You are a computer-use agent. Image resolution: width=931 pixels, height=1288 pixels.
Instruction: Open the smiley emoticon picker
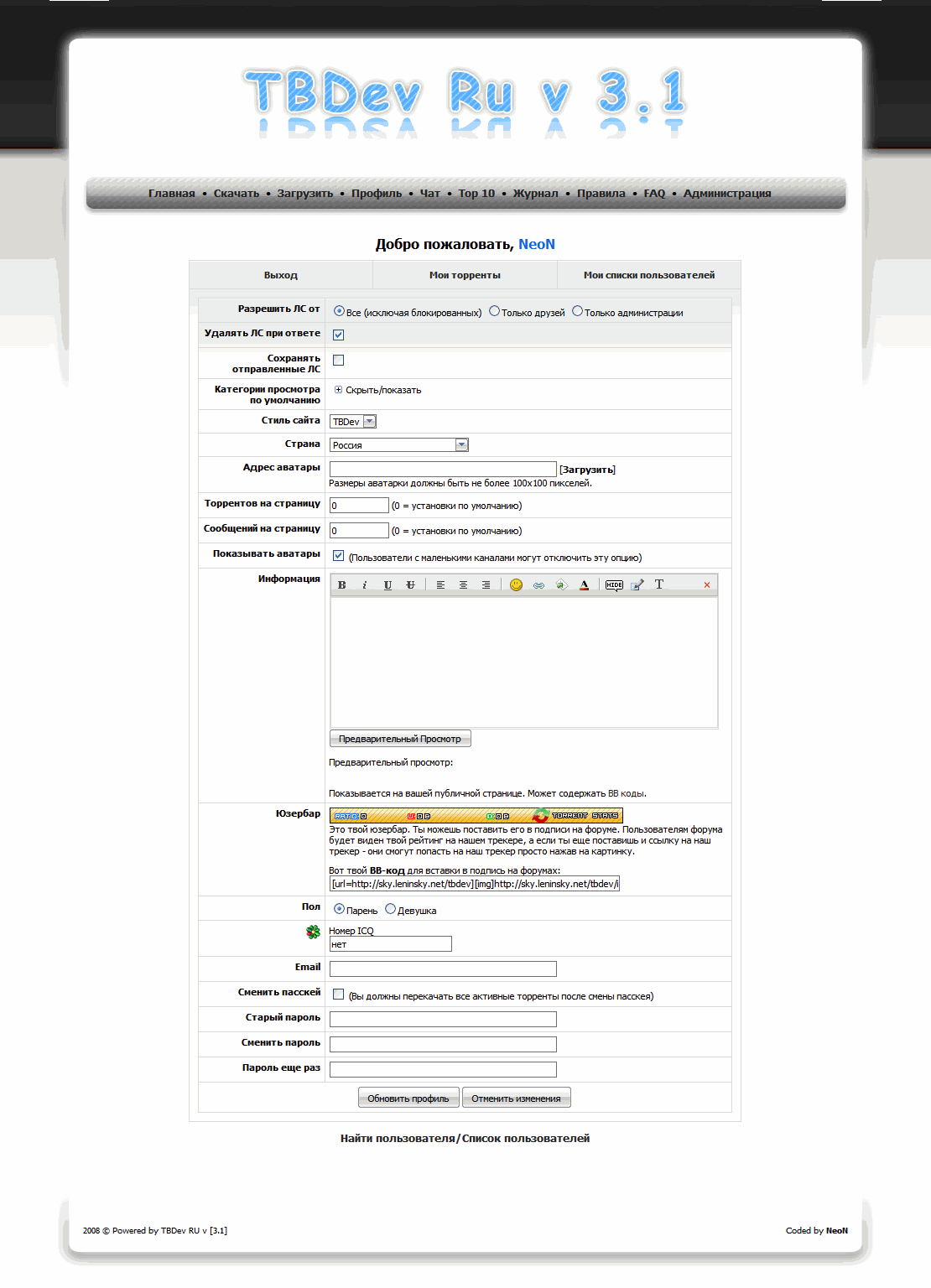516,584
